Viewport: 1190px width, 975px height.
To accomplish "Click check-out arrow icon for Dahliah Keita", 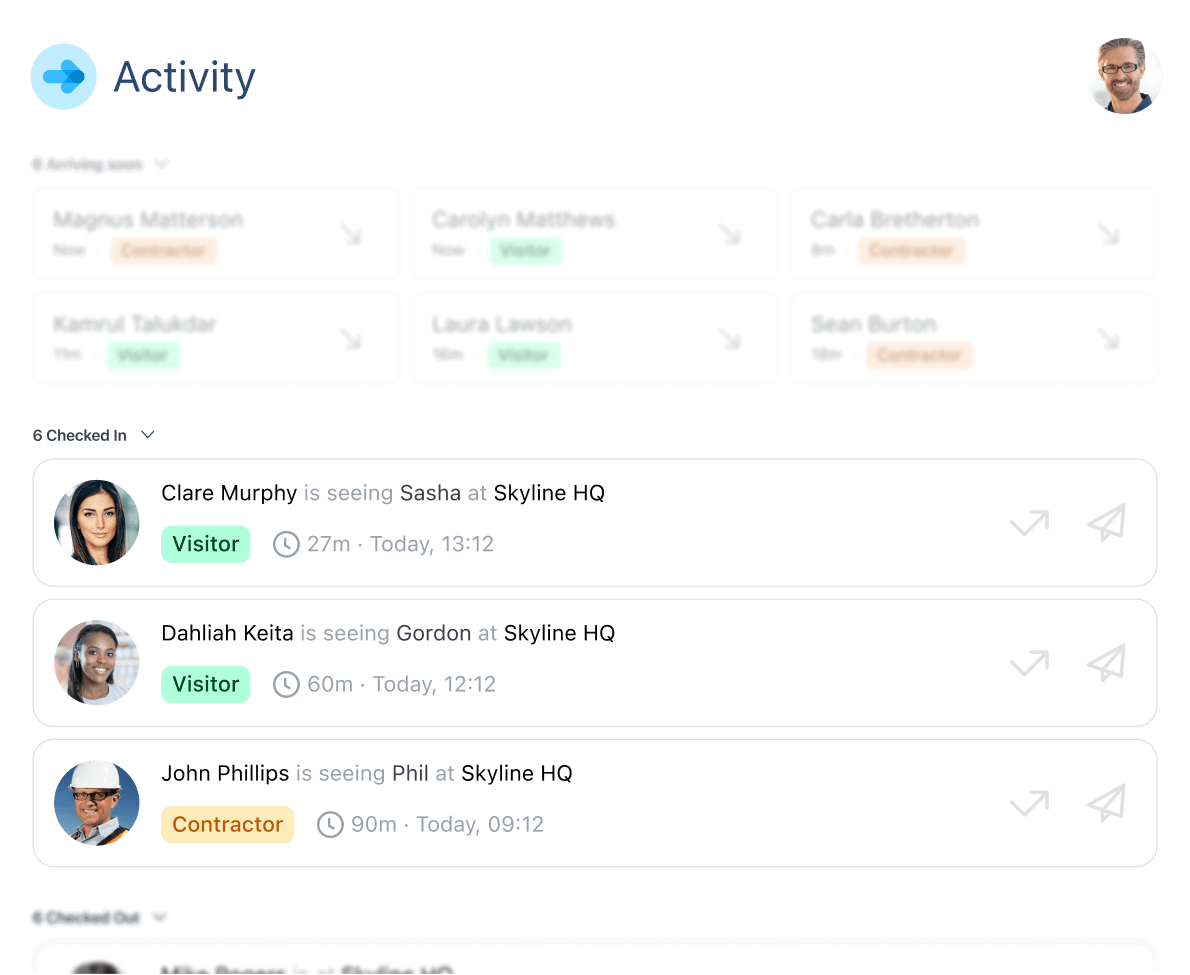I will coord(1029,662).
